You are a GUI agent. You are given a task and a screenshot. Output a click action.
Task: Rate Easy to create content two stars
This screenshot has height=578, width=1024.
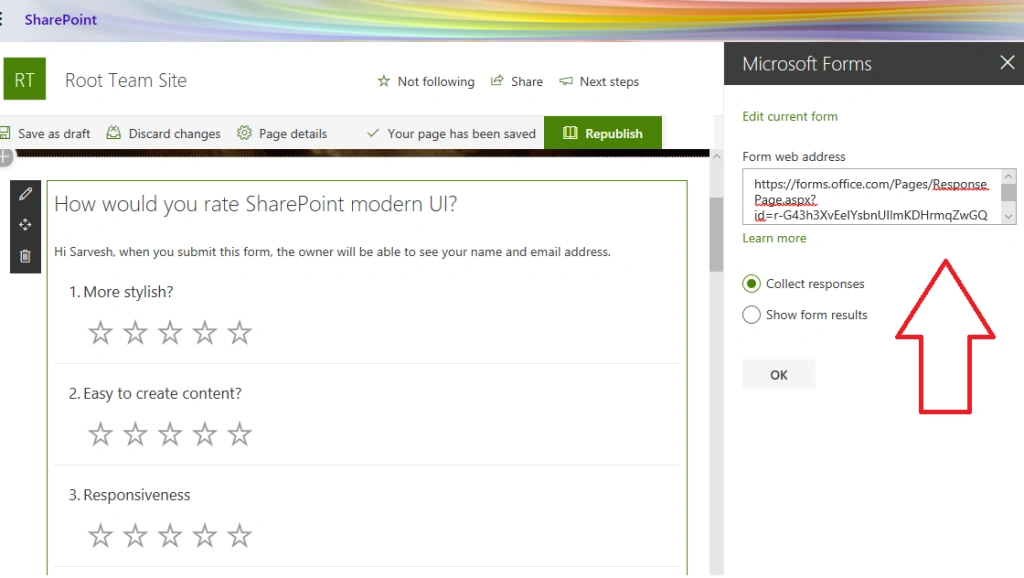coord(135,434)
